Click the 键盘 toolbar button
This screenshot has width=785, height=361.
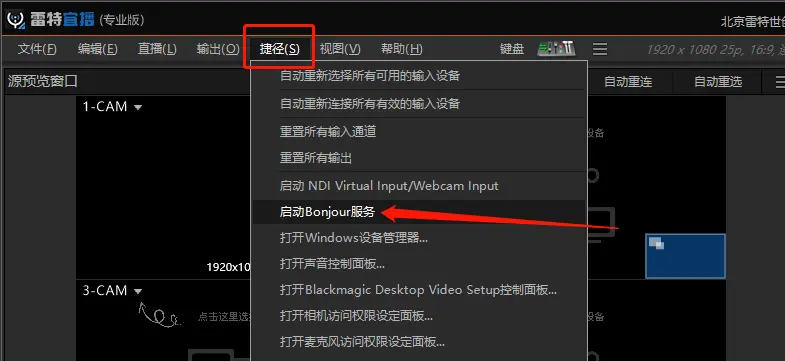coord(512,49)
